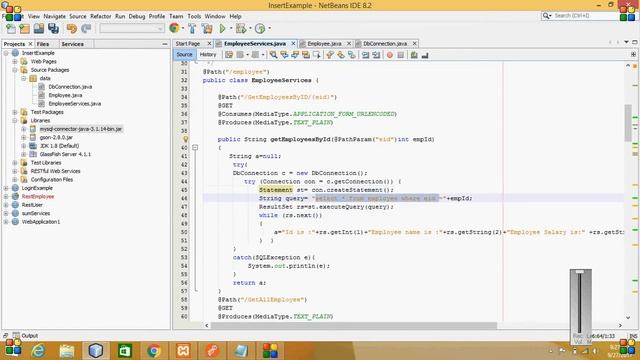Click the Search input field
This screenshot has height=360, width=640.
584,16
